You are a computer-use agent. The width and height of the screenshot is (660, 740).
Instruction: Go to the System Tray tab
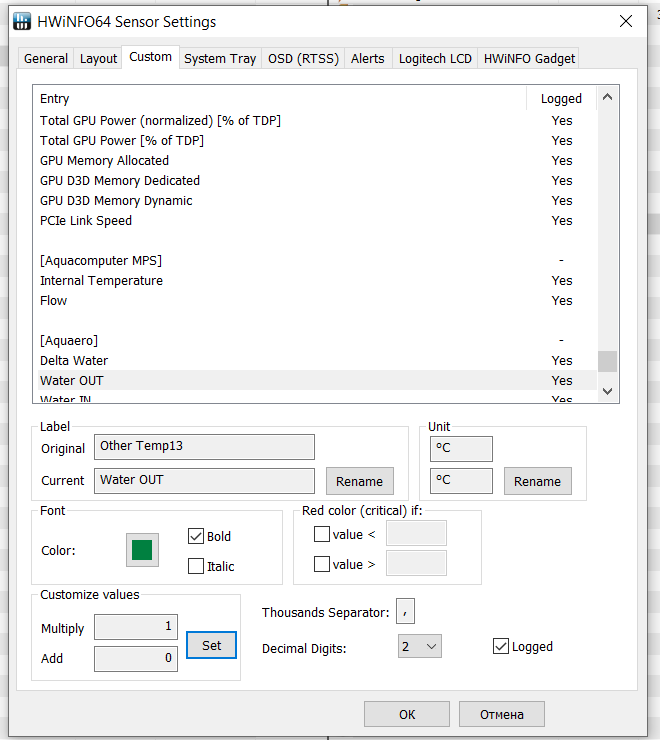point(220,59)
